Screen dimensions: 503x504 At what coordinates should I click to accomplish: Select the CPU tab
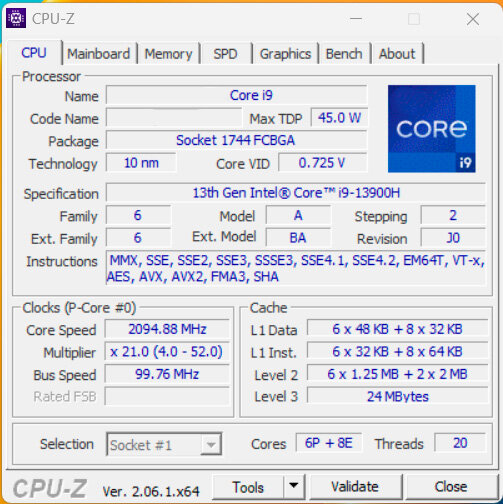tap(34, 53)
